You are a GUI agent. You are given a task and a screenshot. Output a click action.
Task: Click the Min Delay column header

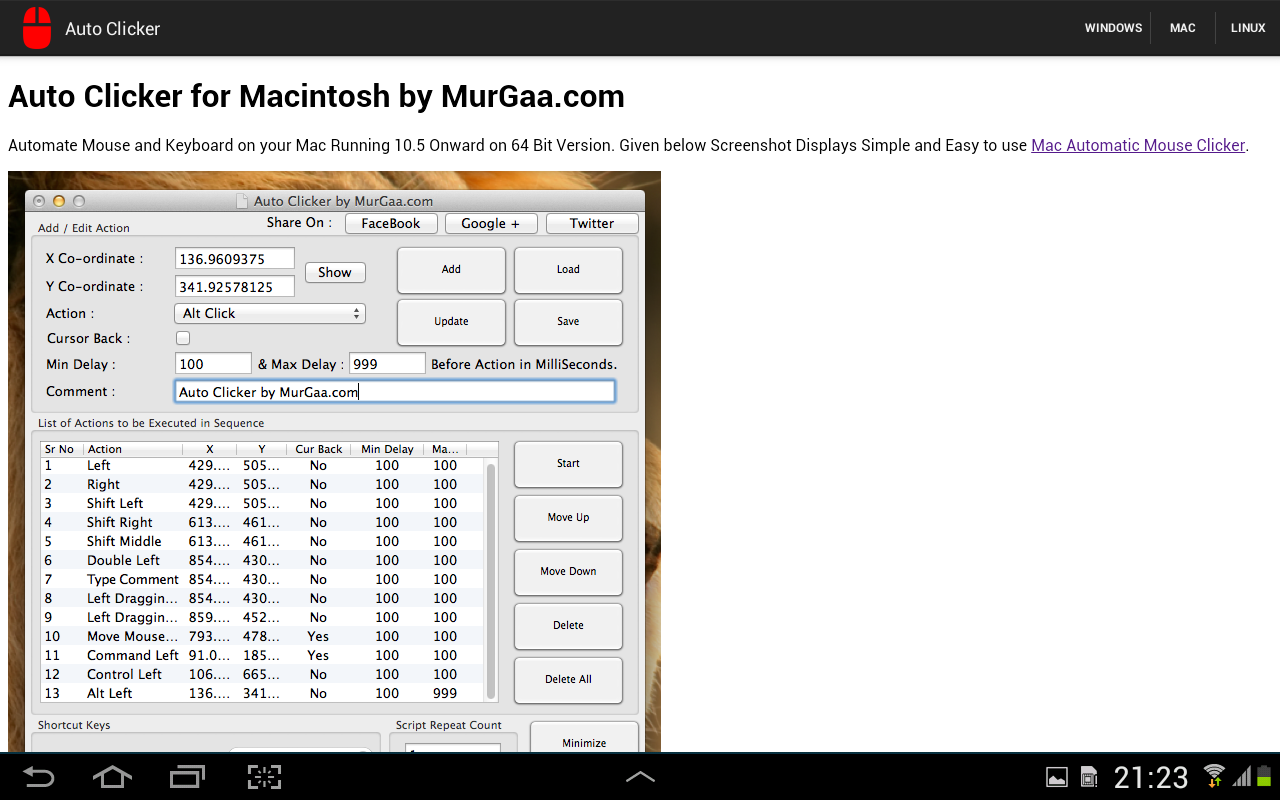point(387,449)
